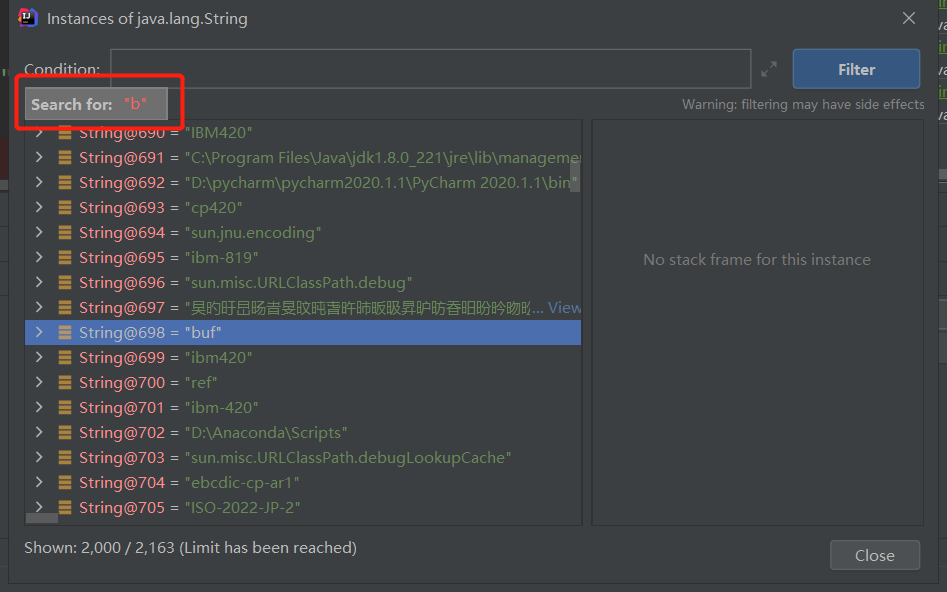Click the filtering side effects warning text
Viewport: 947px width, 592px height.
(803, 105)
